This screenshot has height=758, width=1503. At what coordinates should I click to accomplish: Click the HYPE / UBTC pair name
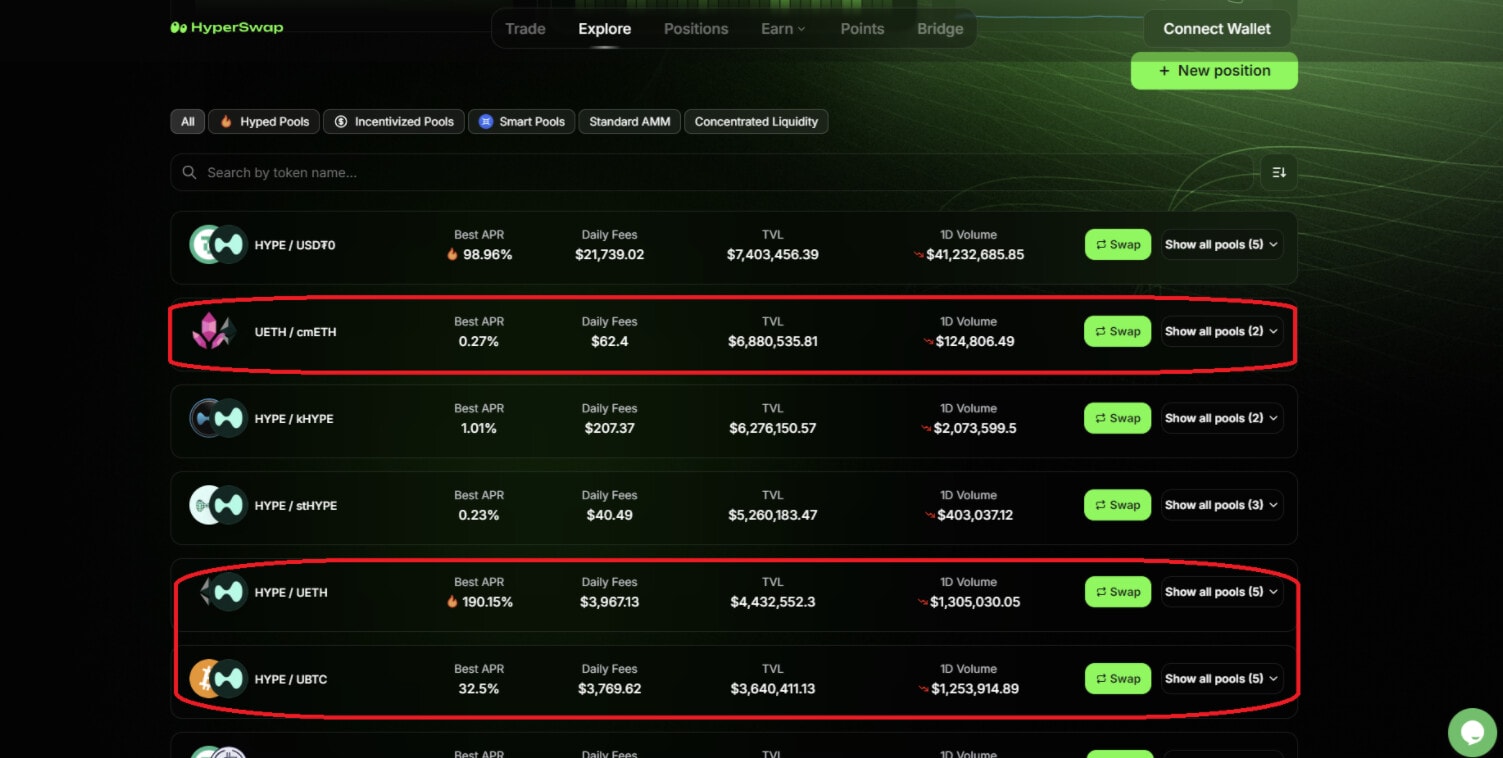(x=291, y=680)
